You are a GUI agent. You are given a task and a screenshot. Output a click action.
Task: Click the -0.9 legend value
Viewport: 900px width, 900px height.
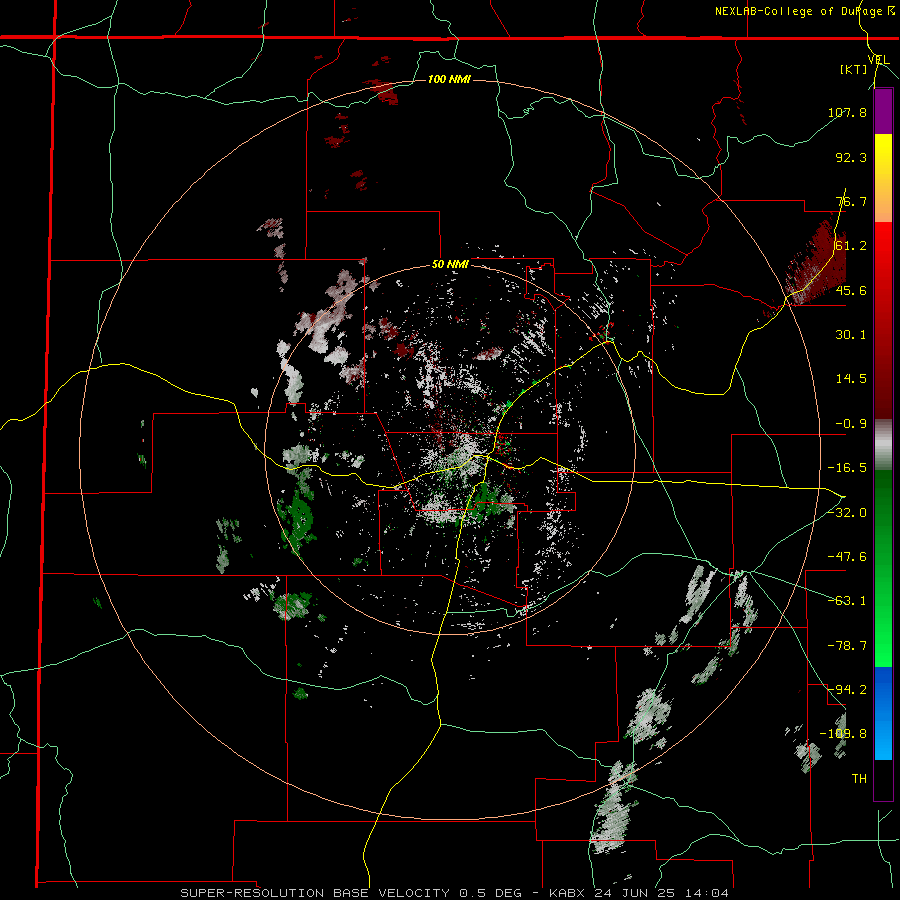click(x=851, y=424)
